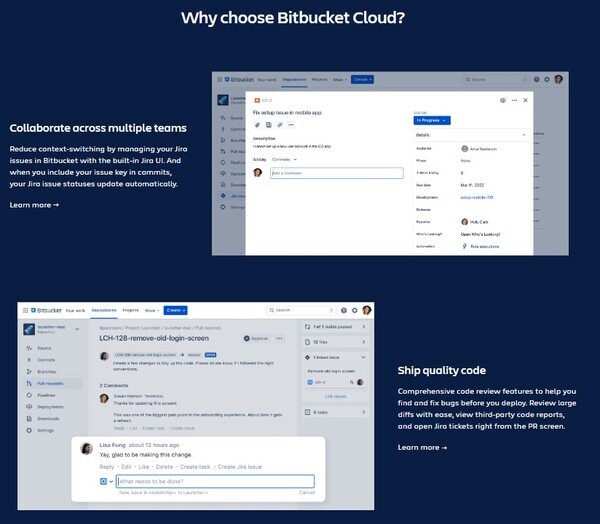Expand launcher-mac repository chevron
Image resolution: width=600 pixels, height=524 pixels.
pyautogui.click(x=77, y=329)
